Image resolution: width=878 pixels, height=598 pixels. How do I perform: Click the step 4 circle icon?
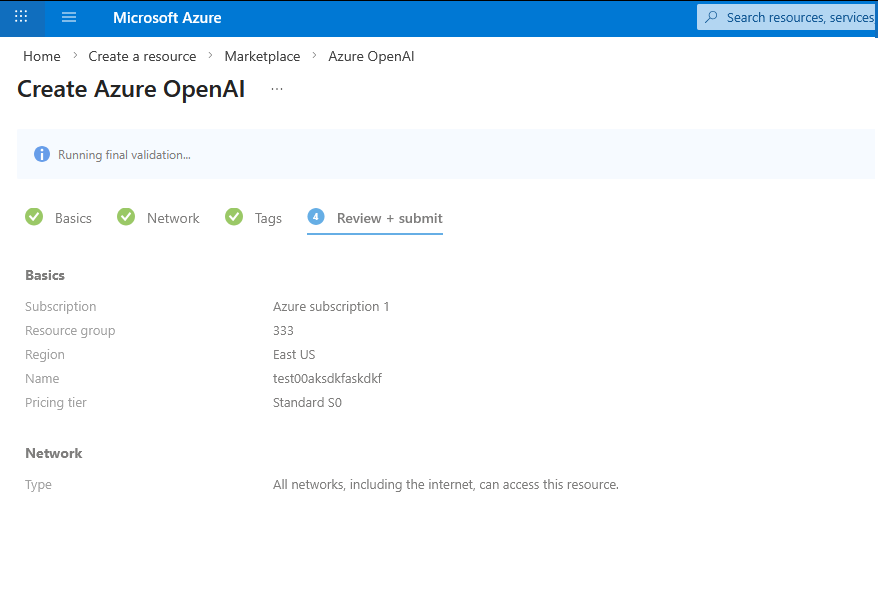(x=316, y=217)
